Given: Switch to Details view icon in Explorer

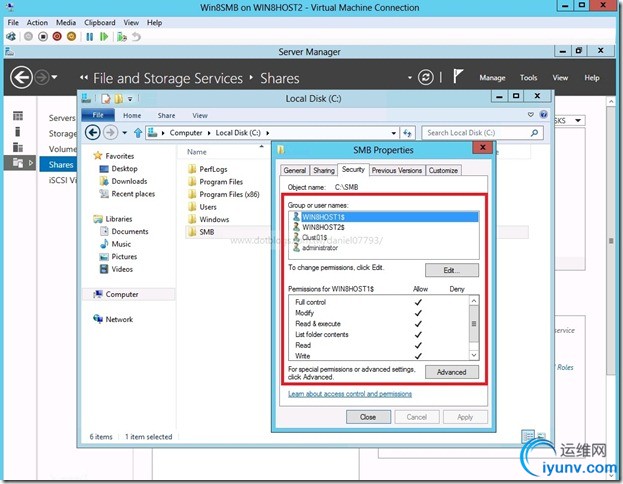Looking at the screenshot, I should 528,436.
